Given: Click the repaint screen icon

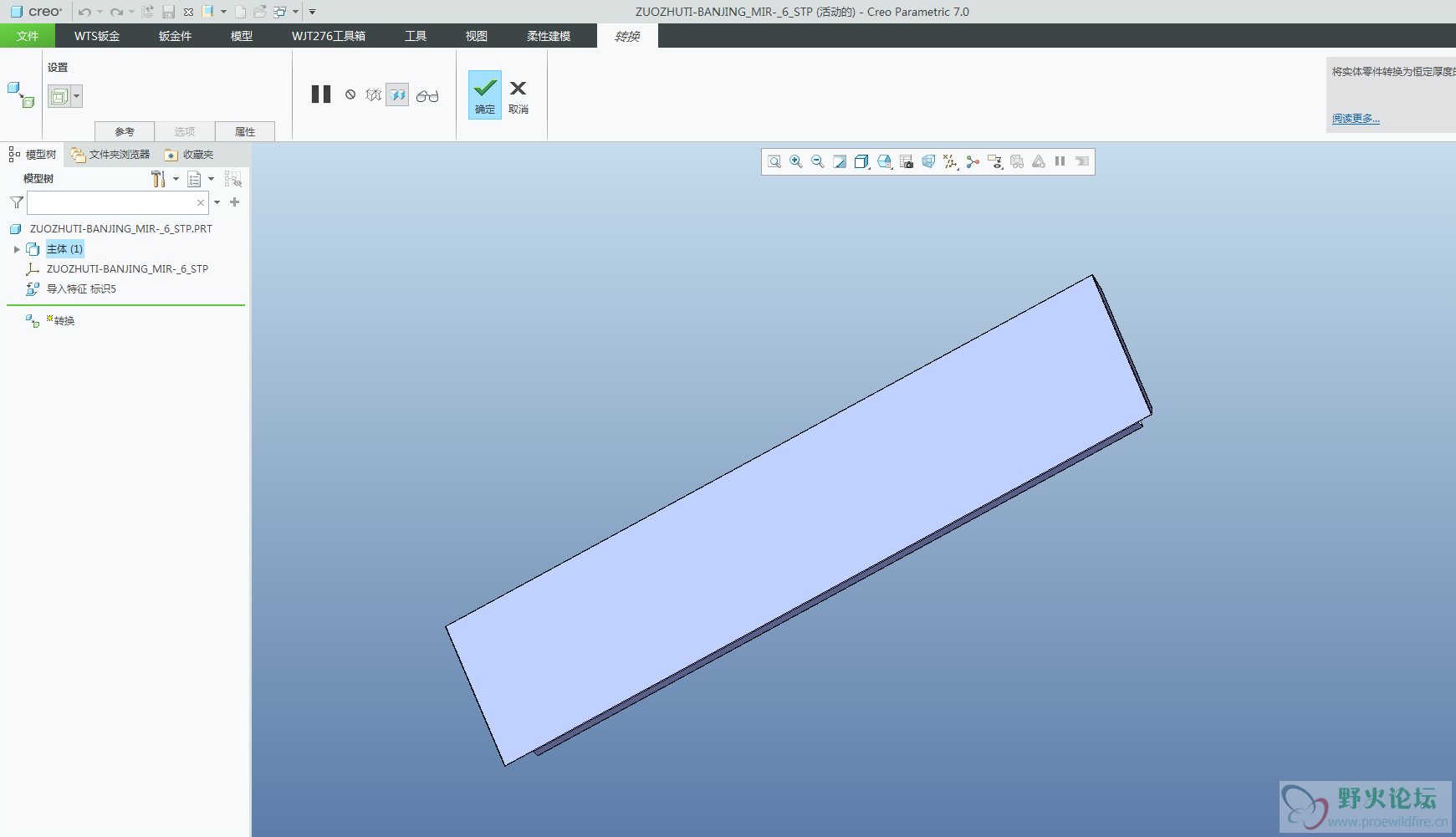Looking at the screenshot, I should click(x=840, y=161).
